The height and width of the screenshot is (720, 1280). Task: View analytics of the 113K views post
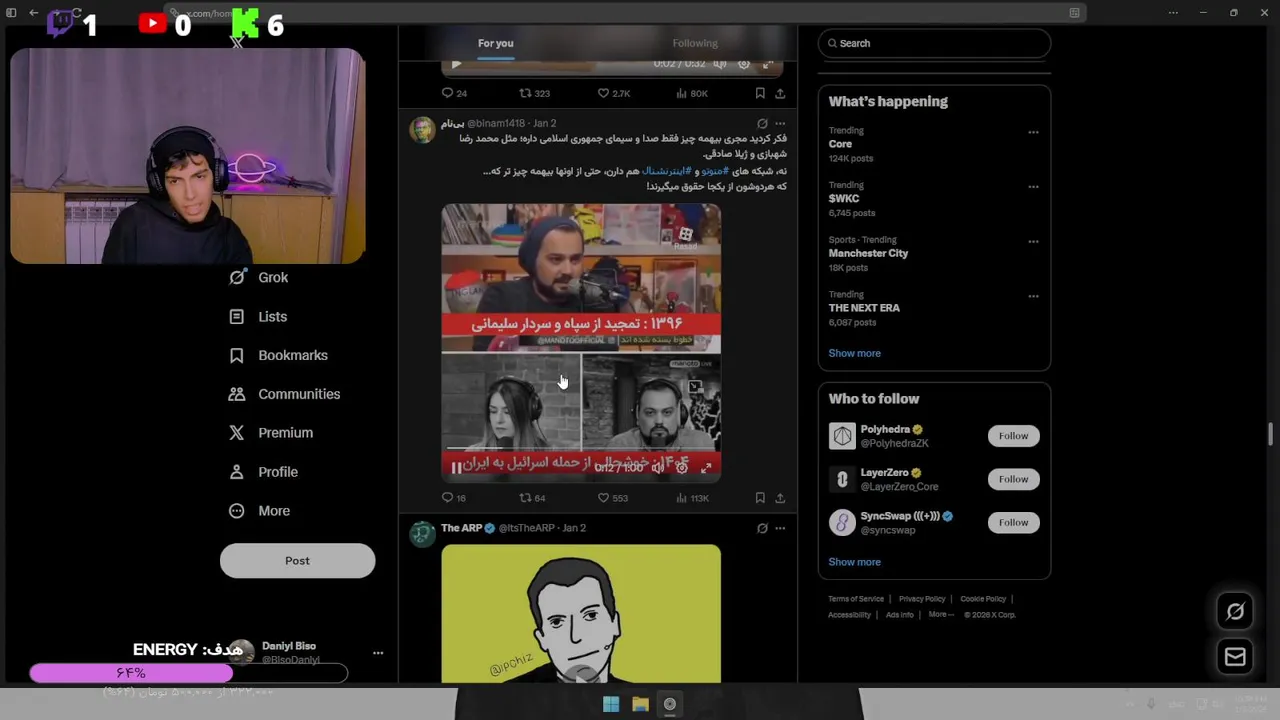point(692,498)
